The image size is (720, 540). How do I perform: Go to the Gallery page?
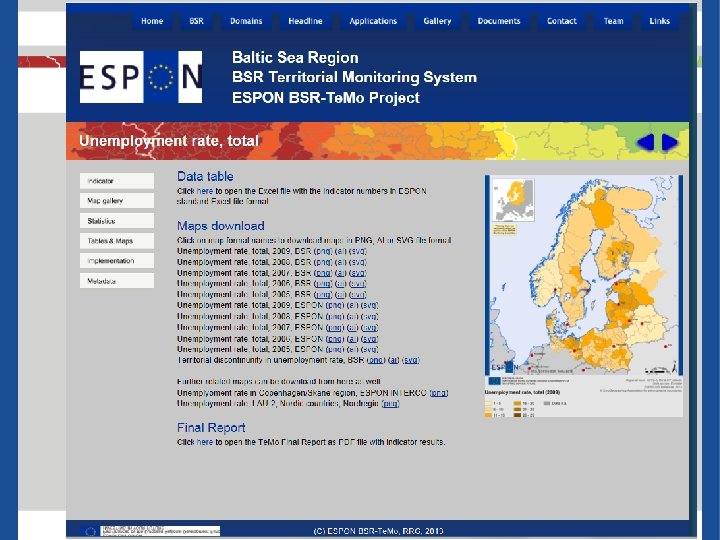pyautogui.click(x=437, y=21)
